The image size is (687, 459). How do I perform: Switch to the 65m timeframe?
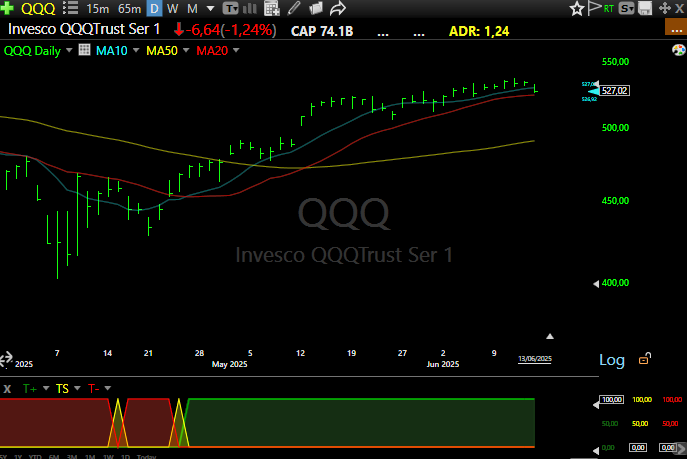click(x=130, y=9)
